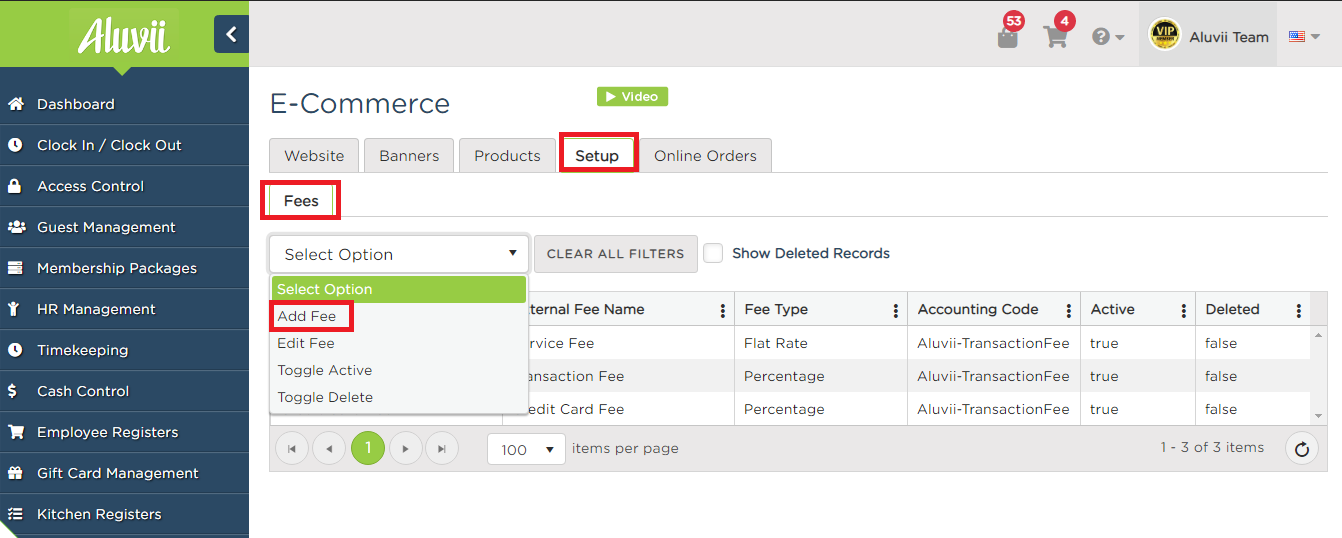Image resolution: width=1342 pixels, height=538 pixels.
Task: Open Fee Type column options menu
Action: click(x=896, y=310)
